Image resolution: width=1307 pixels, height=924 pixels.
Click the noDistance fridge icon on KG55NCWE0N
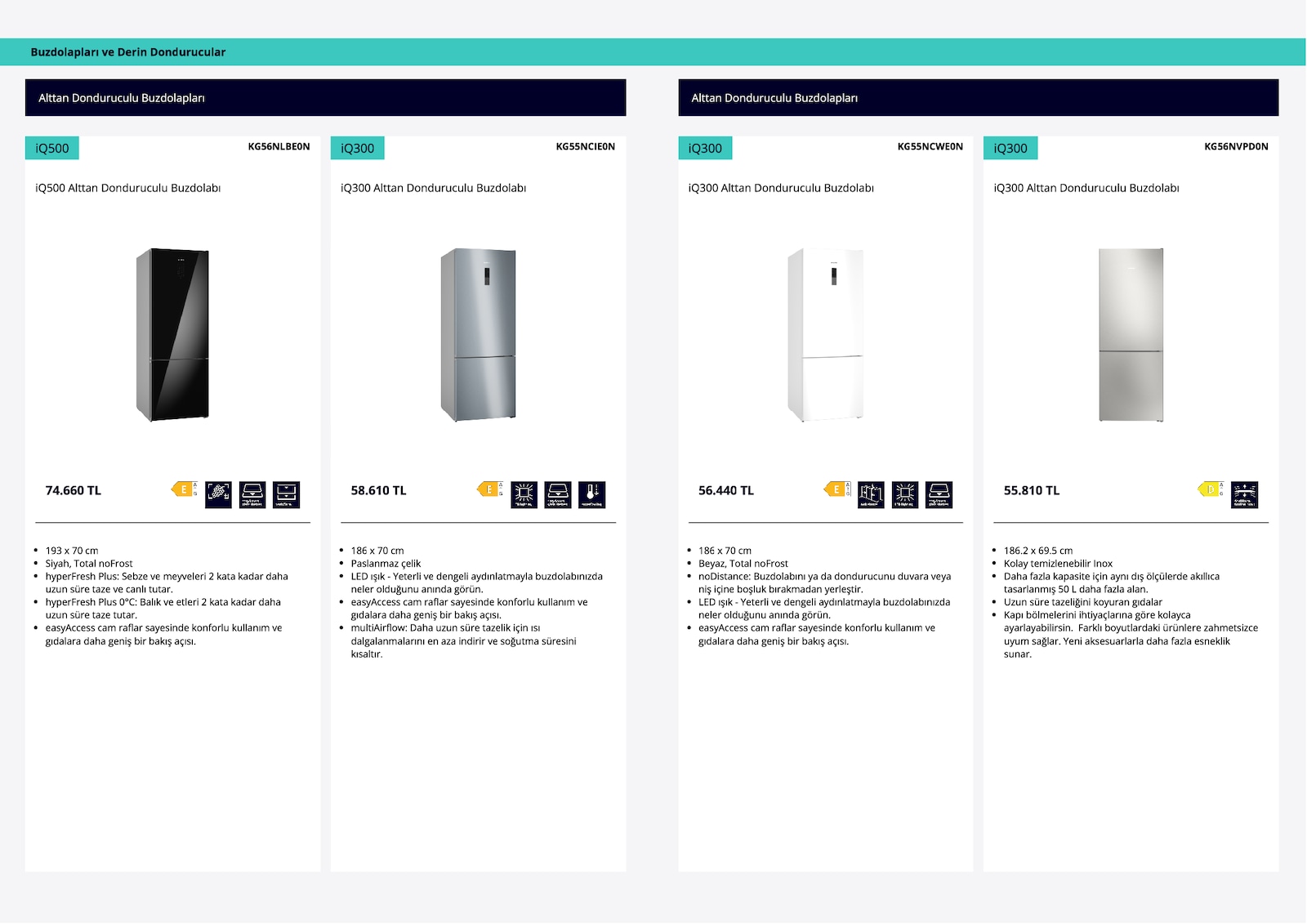[872, 494]
